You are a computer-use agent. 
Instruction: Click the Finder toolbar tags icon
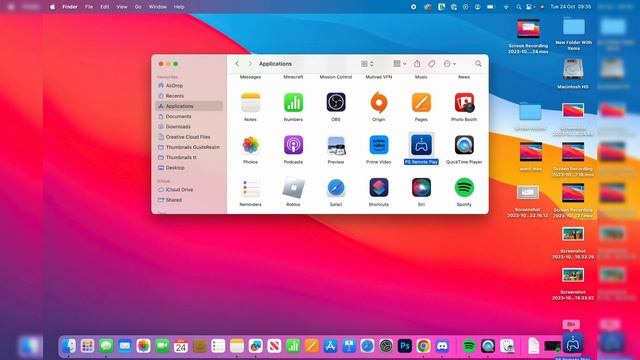click(431, 64)
